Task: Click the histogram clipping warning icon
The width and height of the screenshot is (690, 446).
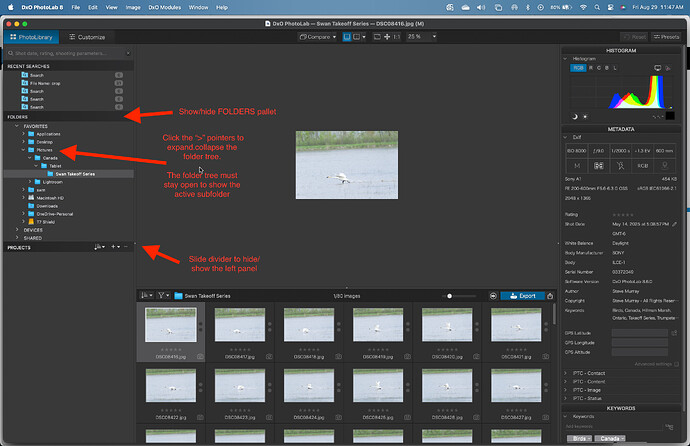Action: click(x=668, y=68)
